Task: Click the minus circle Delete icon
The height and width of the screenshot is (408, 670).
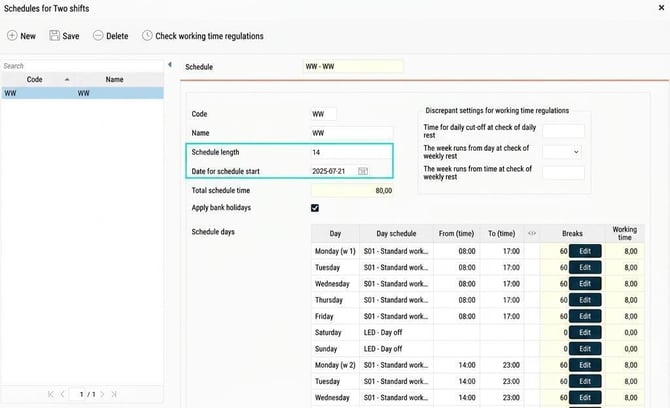Action: click(x=98, y=35)
